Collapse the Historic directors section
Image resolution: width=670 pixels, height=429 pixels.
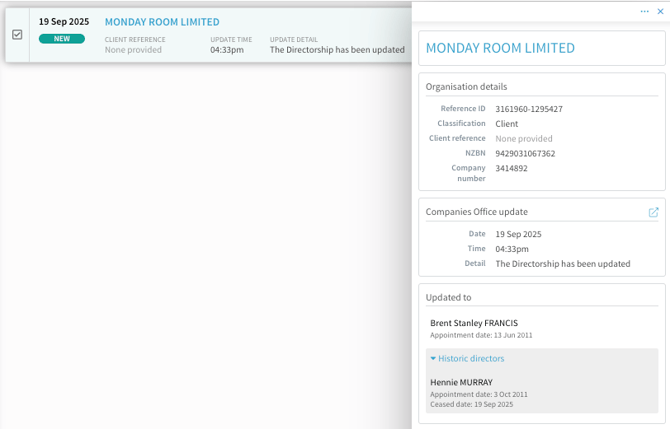click(467, 358)
